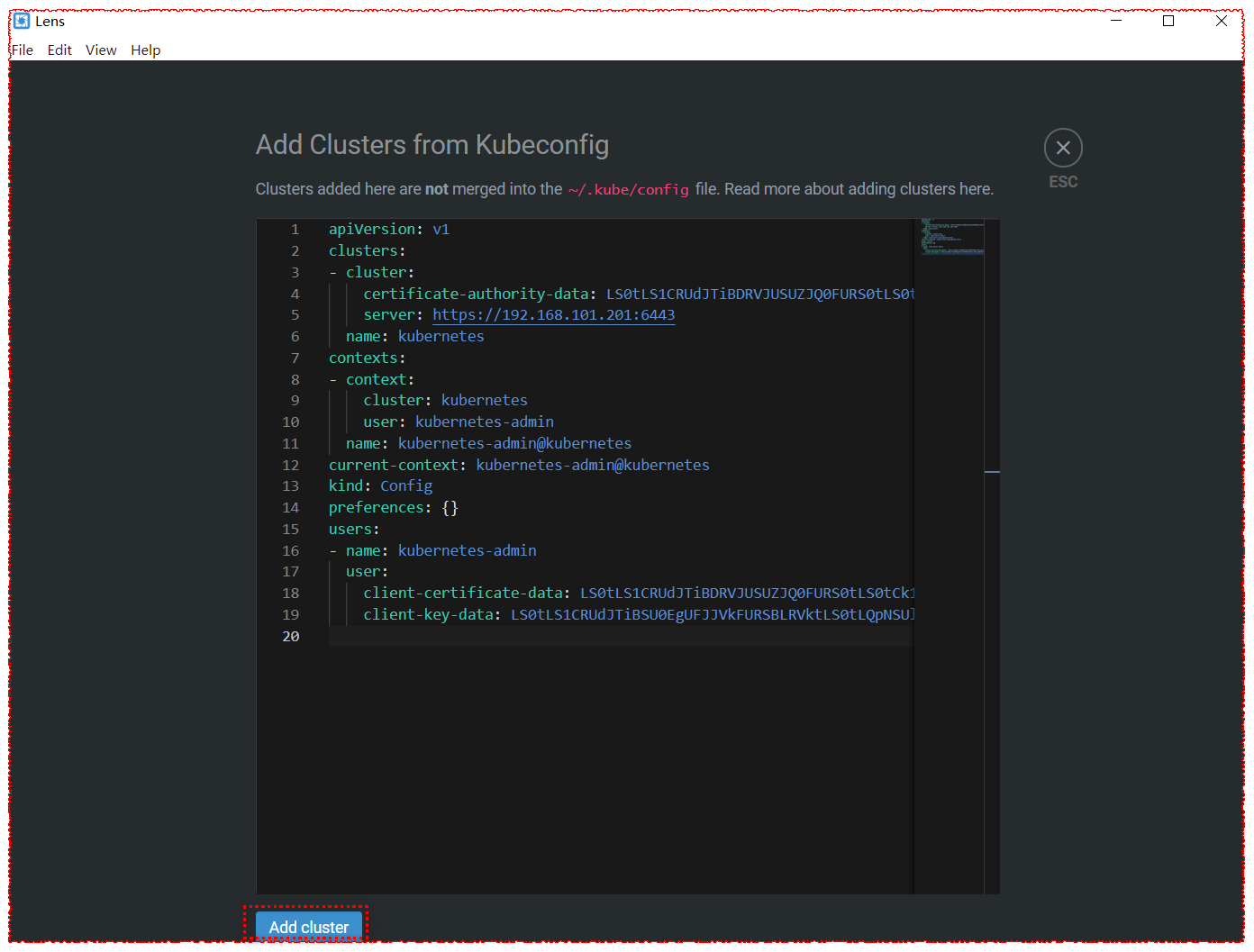Open the View menu

point(101,50)
